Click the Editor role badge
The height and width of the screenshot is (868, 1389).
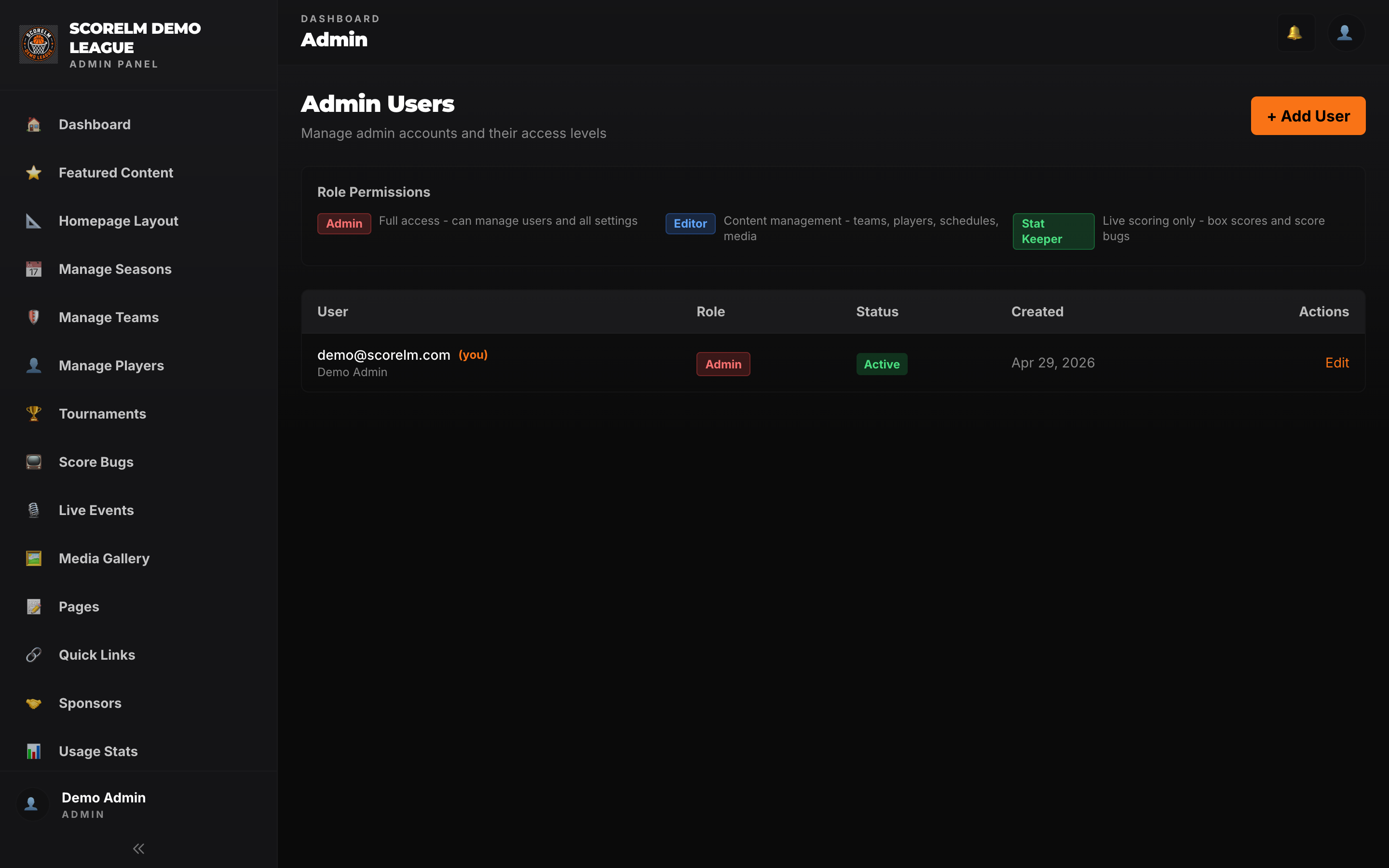pos(690,224)
